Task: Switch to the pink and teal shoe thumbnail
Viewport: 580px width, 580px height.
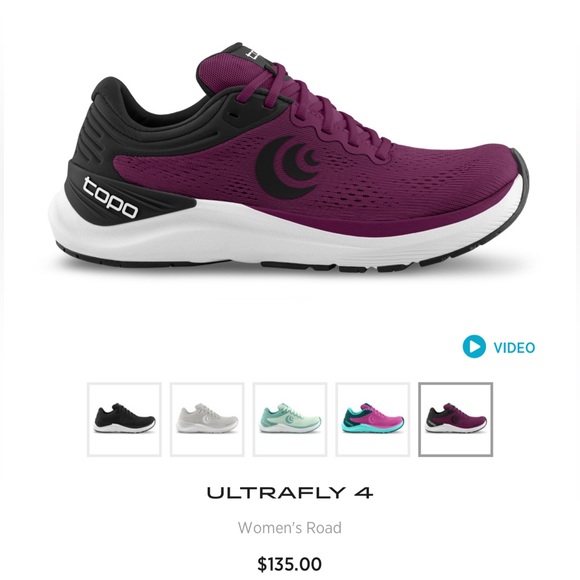Action: (373, 419)
